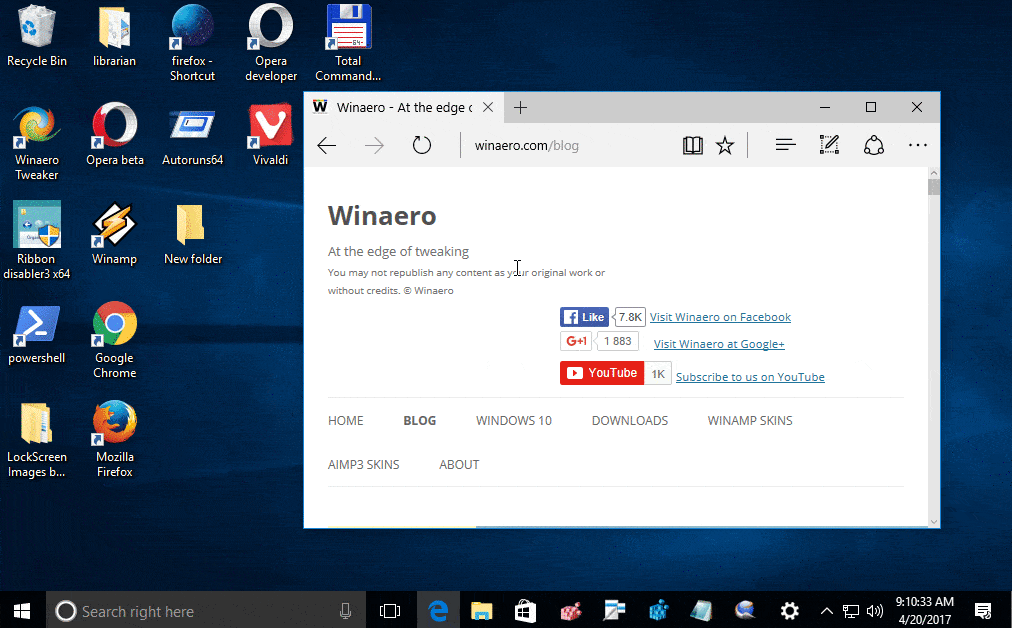Open Edge's More actions ellipsis menu
Screen dimensions: 1012x628
pyautogui.click(x=918, y=145)
